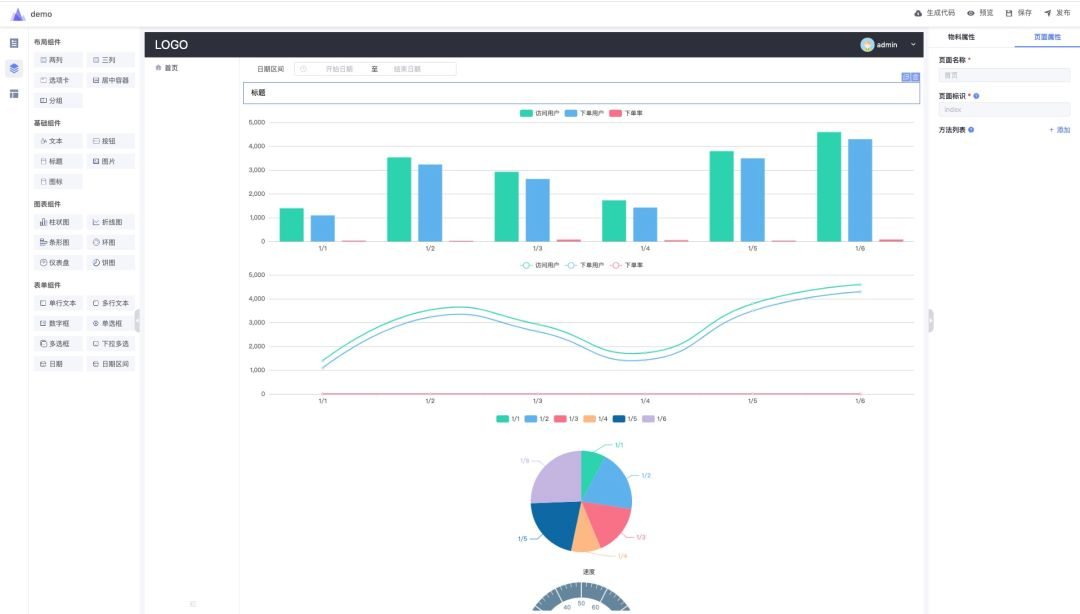Pick the 文本 text component

coord(58,141)
